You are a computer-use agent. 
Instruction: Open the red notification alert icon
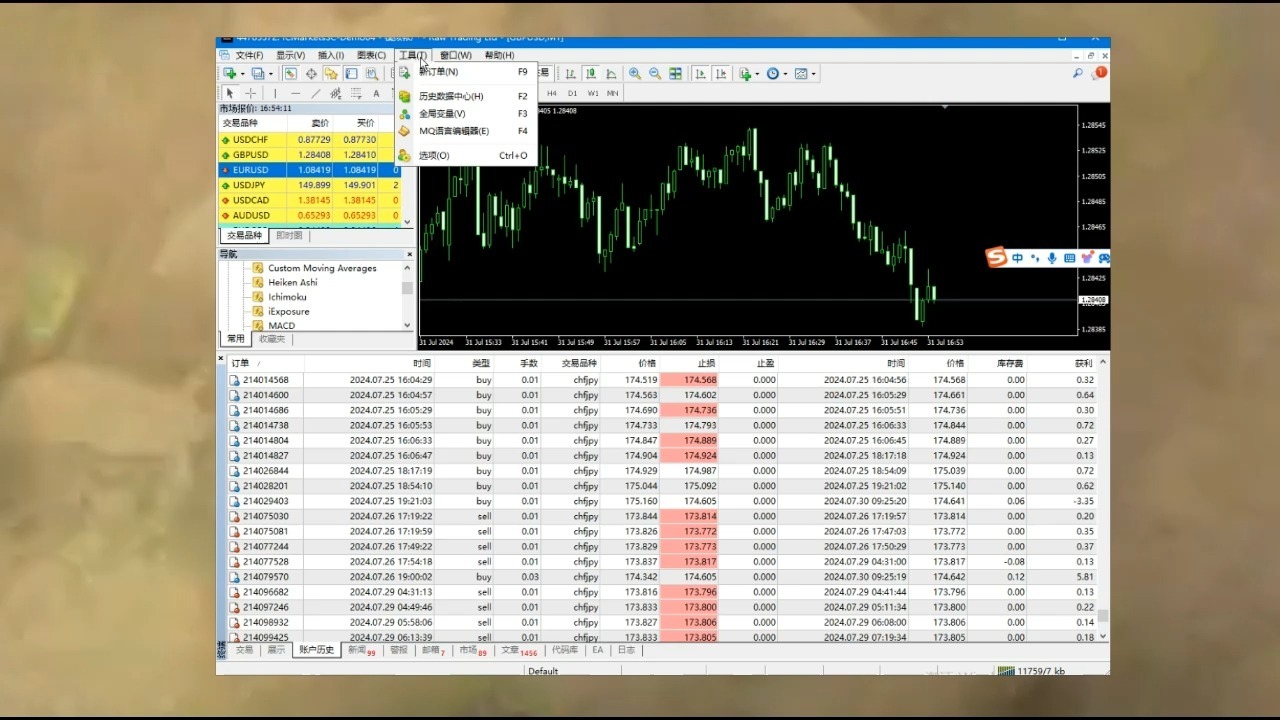[1100, 72]
